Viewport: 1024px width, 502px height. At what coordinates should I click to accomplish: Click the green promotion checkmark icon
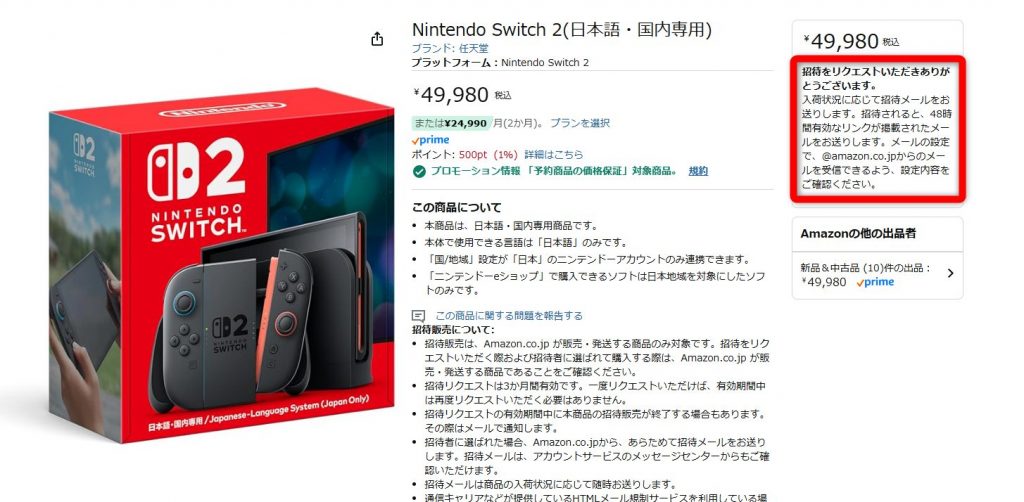419,171
